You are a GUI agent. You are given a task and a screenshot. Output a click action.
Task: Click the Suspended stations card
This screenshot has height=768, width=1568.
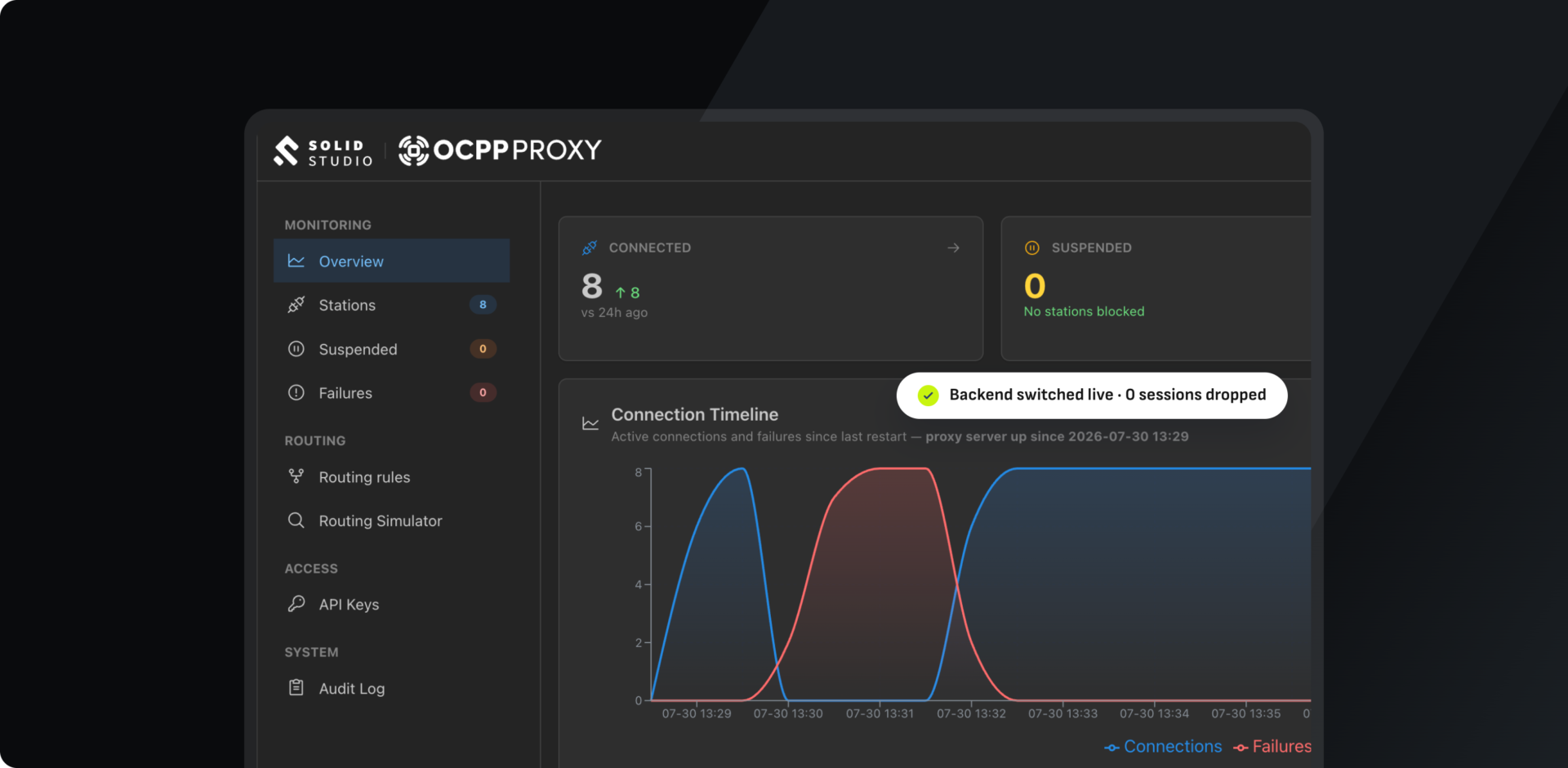1156,288
